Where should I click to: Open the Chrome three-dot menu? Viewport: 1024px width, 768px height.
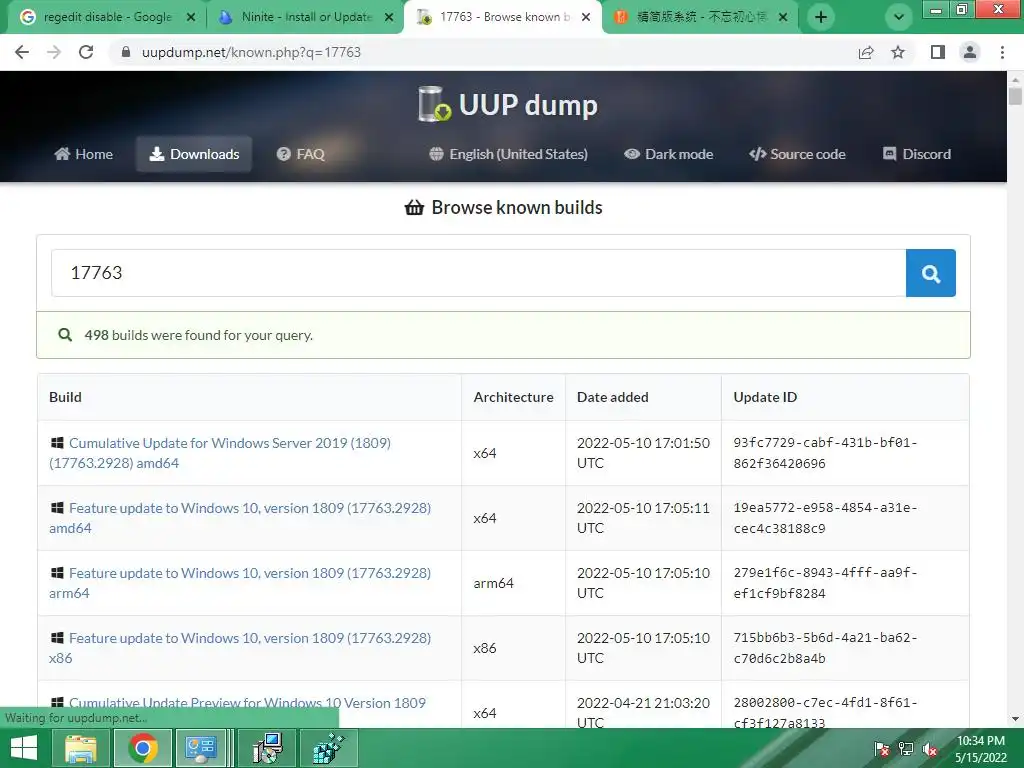[x=1002, y=52]
